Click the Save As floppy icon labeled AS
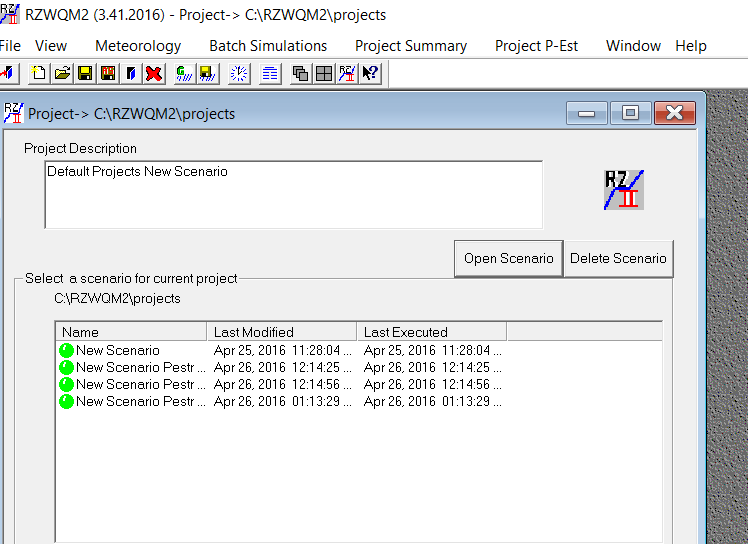This screenshot has width=748, height=544. pyautogui.click(x=108, y=73)
